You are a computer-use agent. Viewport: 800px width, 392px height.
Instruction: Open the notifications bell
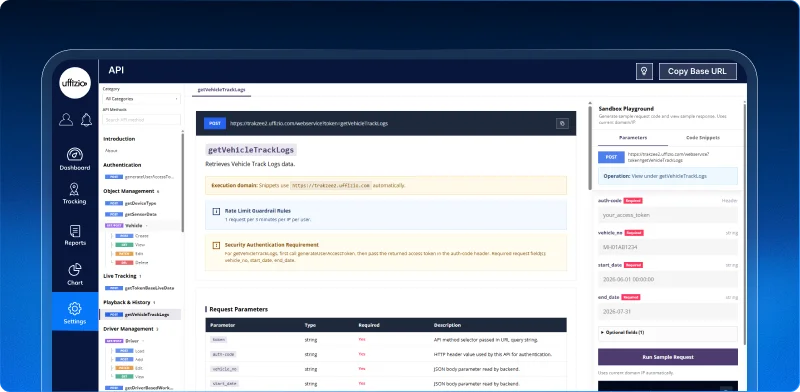[x=86, y=119]
